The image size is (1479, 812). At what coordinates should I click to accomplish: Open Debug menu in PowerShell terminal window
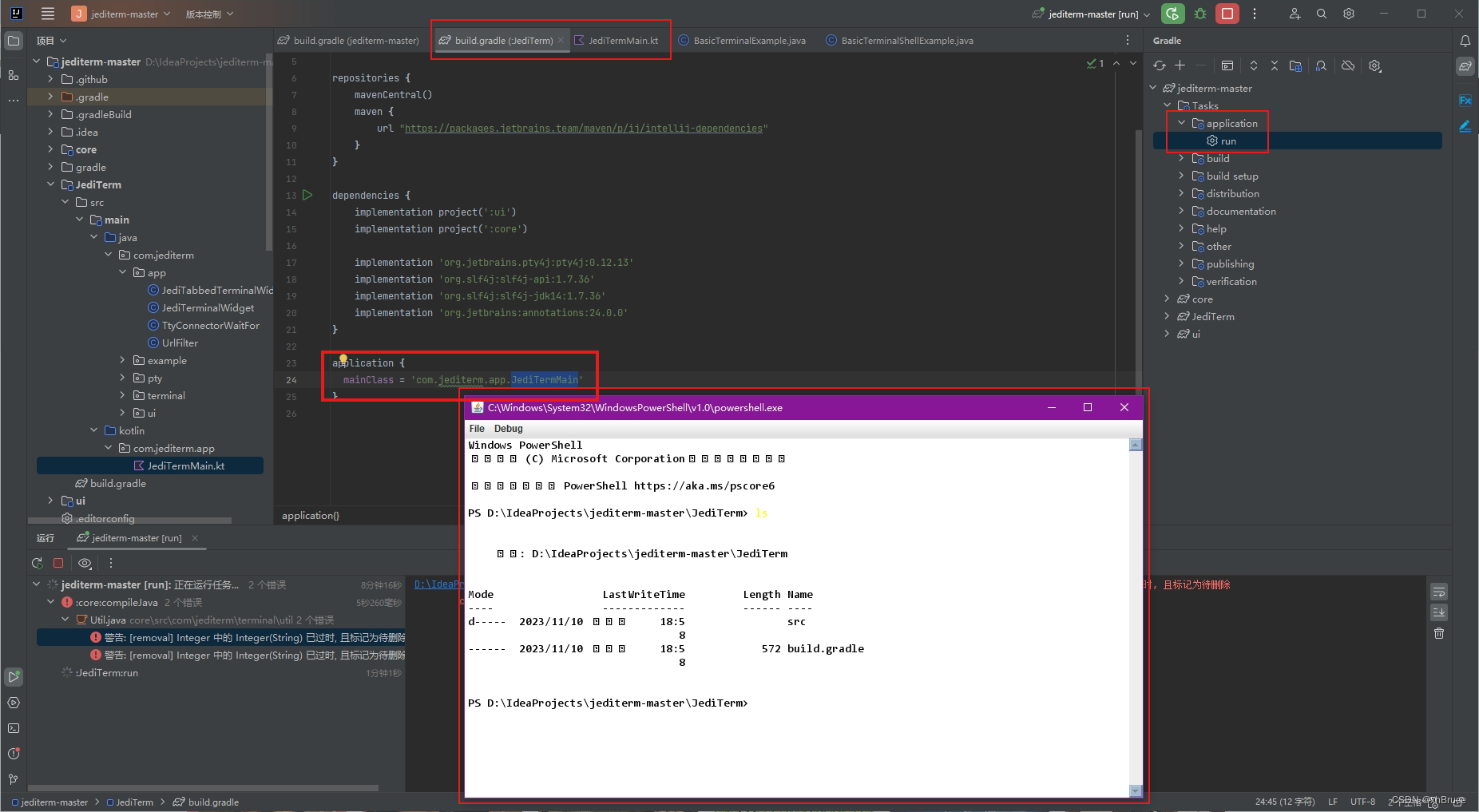pos(508,429)
